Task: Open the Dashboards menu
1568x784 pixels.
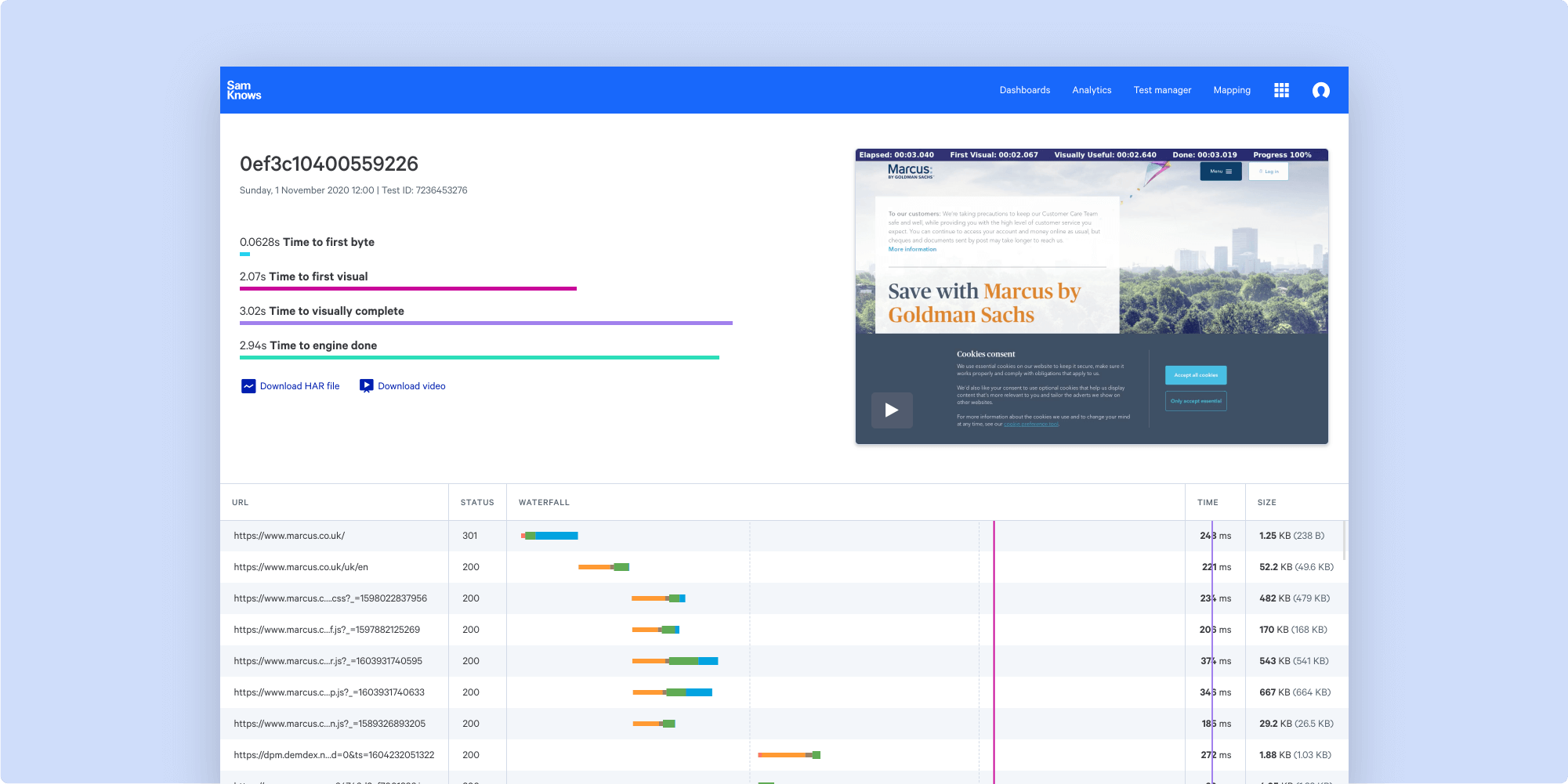Action: coord(1024,90)
